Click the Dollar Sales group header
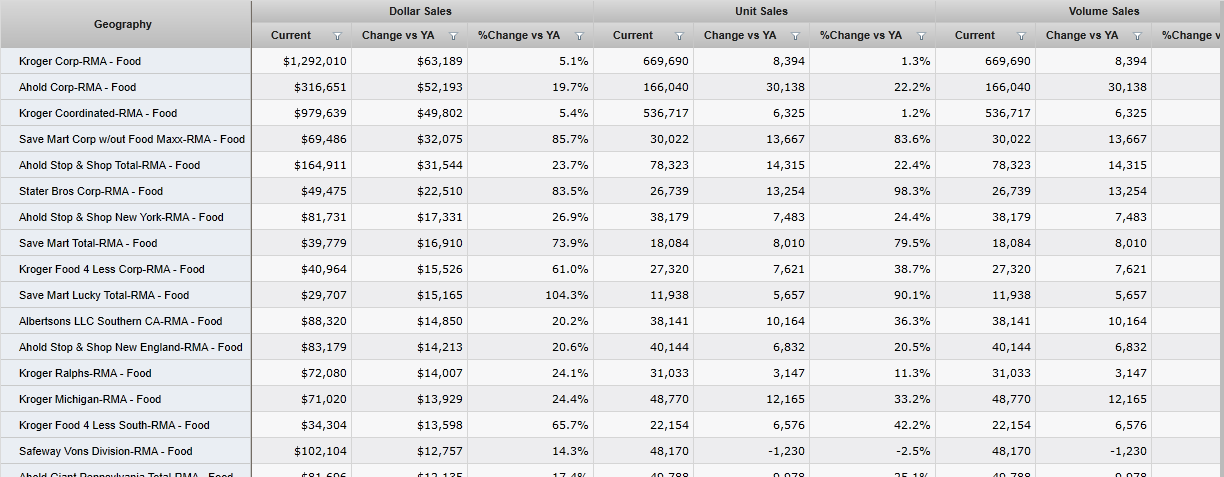Screen dimensions: 1224x477 click(x=420, y=11)
